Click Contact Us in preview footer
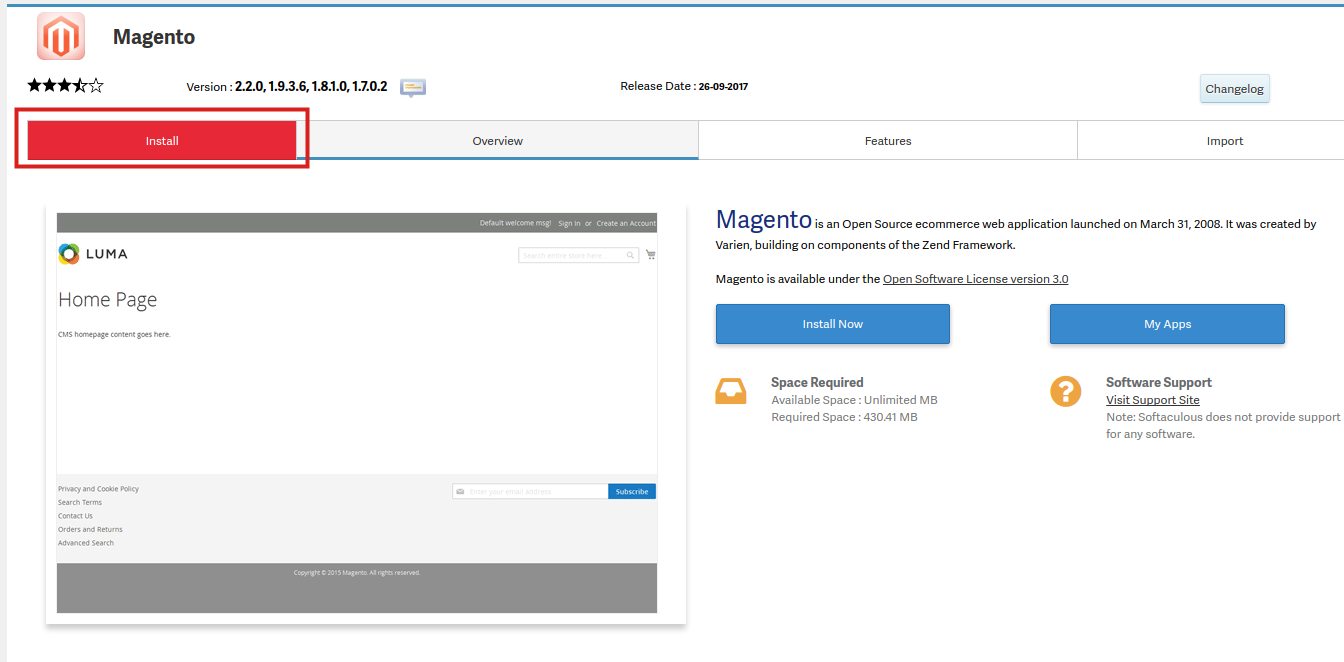Screen dimensions: 1344x662 (x=75, y=516)
